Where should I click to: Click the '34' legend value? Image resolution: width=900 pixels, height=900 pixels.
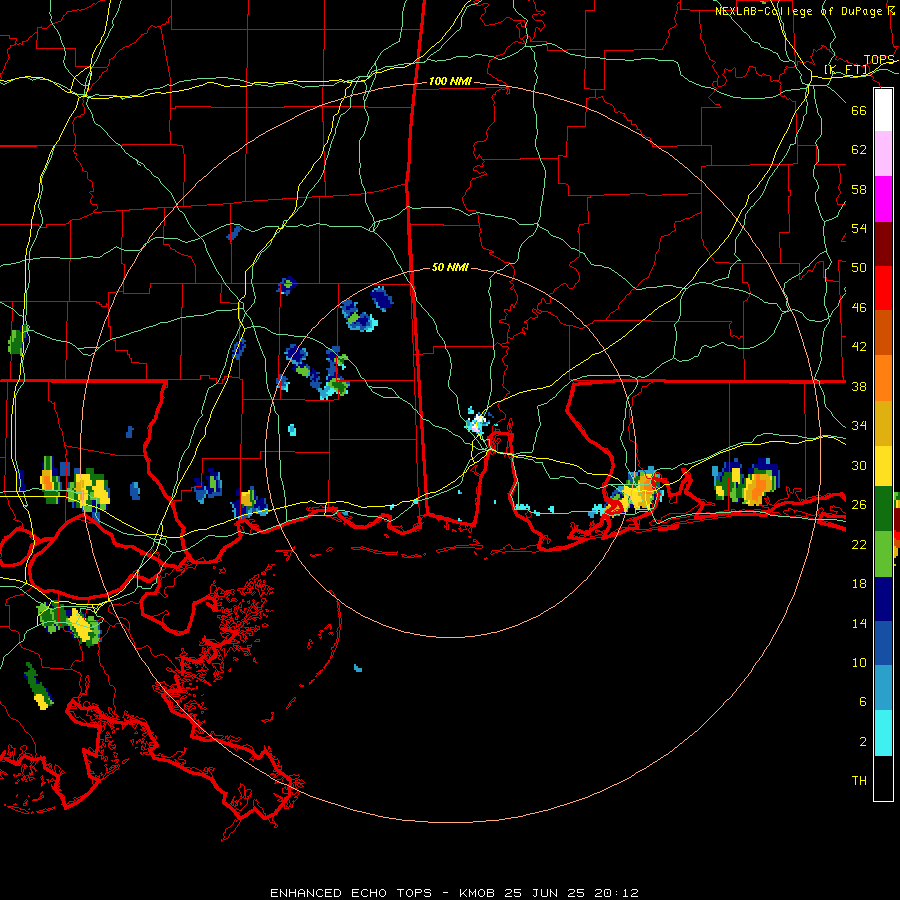[859, 425]
